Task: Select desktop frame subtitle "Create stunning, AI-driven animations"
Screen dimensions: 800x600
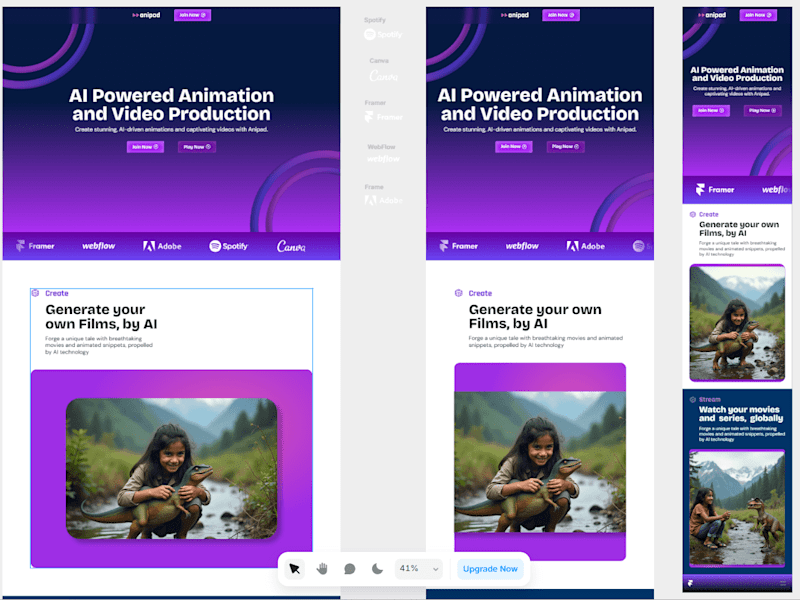Action: click(171, 130)
